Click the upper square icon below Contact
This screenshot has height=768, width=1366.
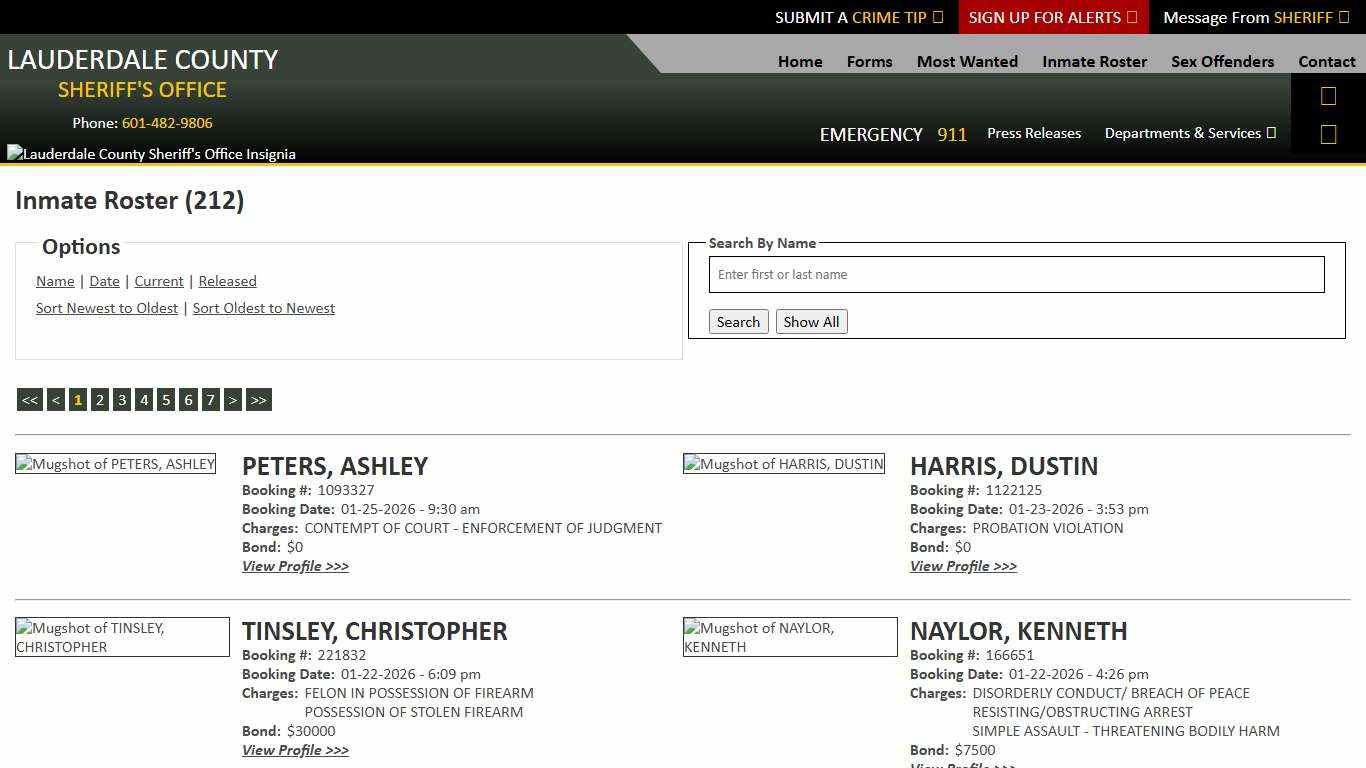coord(1328,95)
